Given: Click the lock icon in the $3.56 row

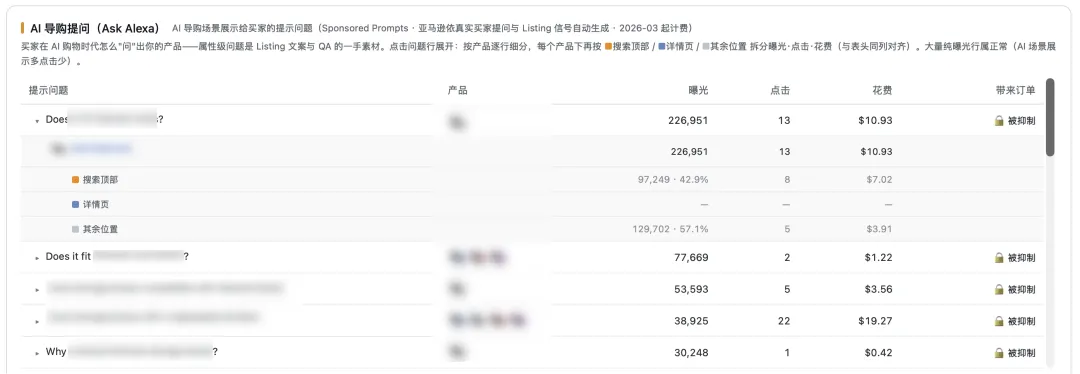Looking at the screenshot, I should [999, 289].
